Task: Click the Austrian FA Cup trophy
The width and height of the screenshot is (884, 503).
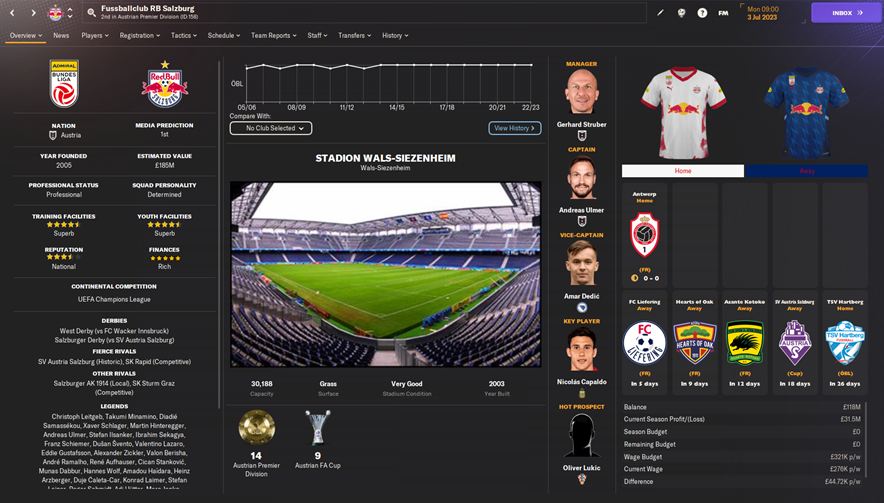Action: [x=317, y=427]
